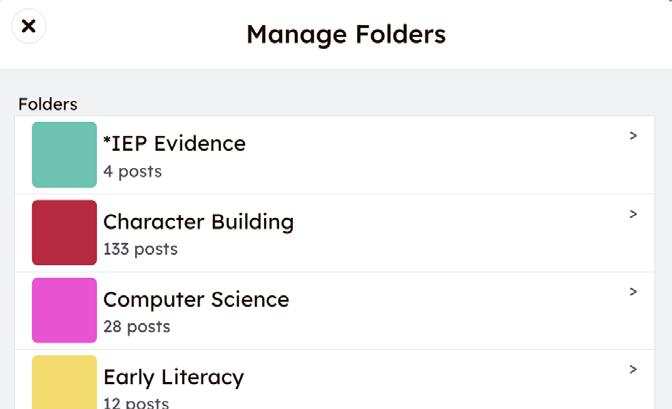Click the Folders section label
Screen dimensions: 672x409
pyautogui.click(x=48, y=104)
